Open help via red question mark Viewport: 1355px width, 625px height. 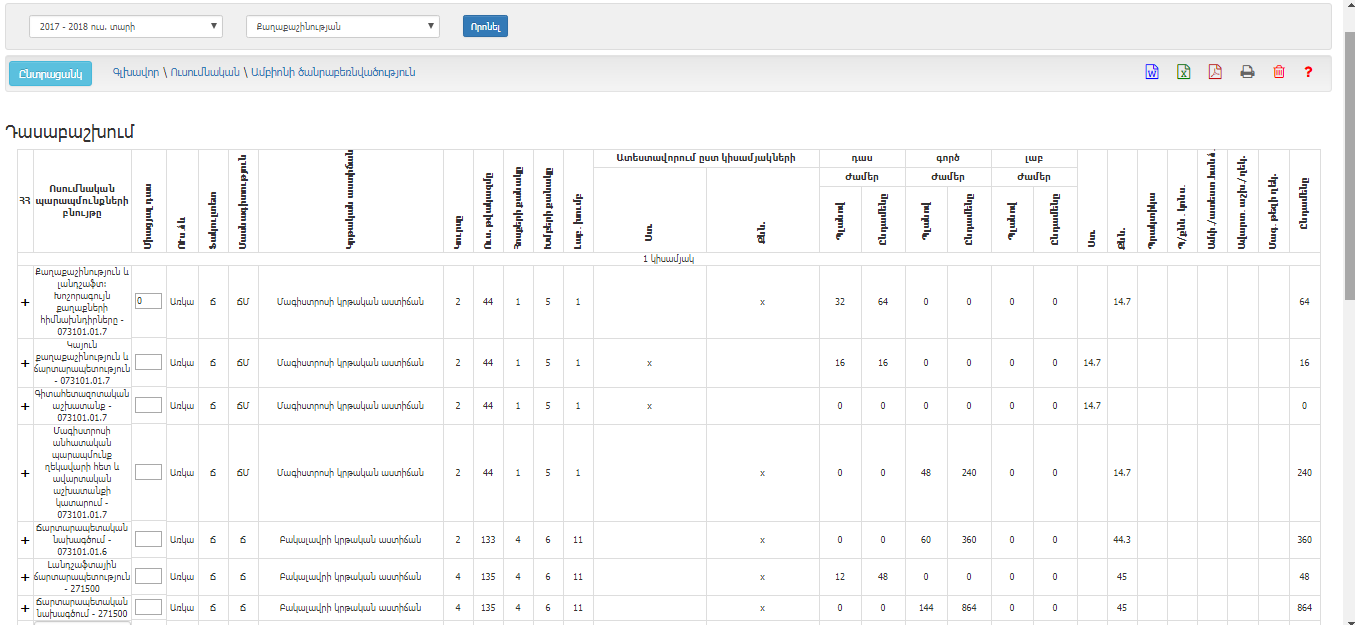(1308, 72)
